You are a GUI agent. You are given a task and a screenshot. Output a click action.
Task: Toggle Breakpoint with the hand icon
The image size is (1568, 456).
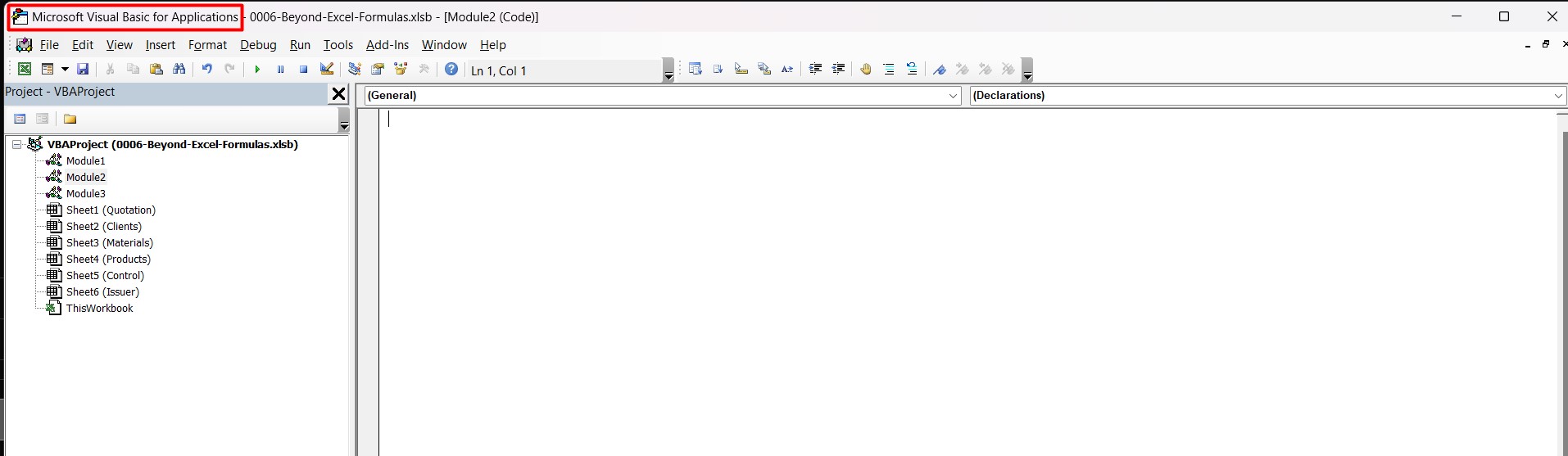click(866, 70)
